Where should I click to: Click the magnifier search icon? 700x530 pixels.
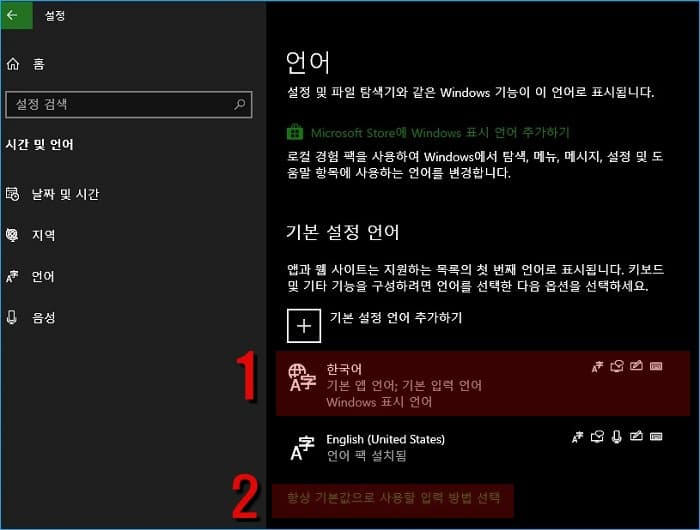click(240, 104)
